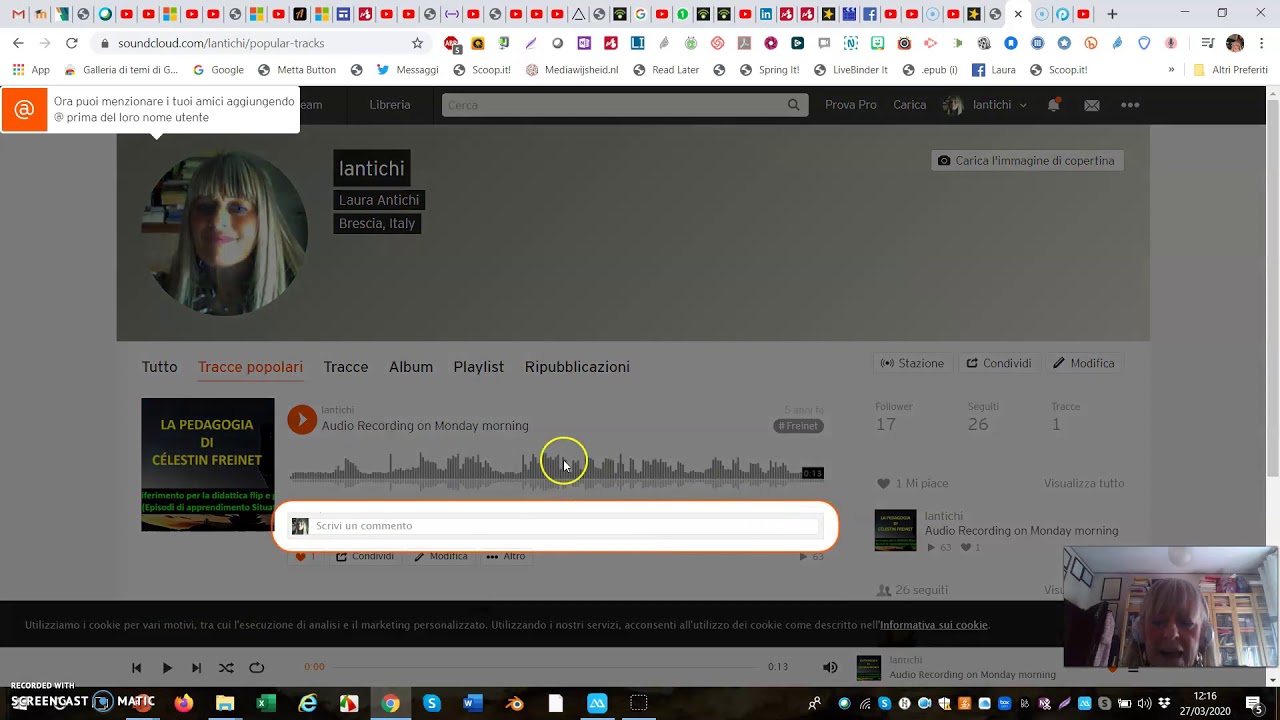Open the Altro options under the track
The height and width of the screenshot is (720, 1280).
pyautogui.click(x=505, y=556)
